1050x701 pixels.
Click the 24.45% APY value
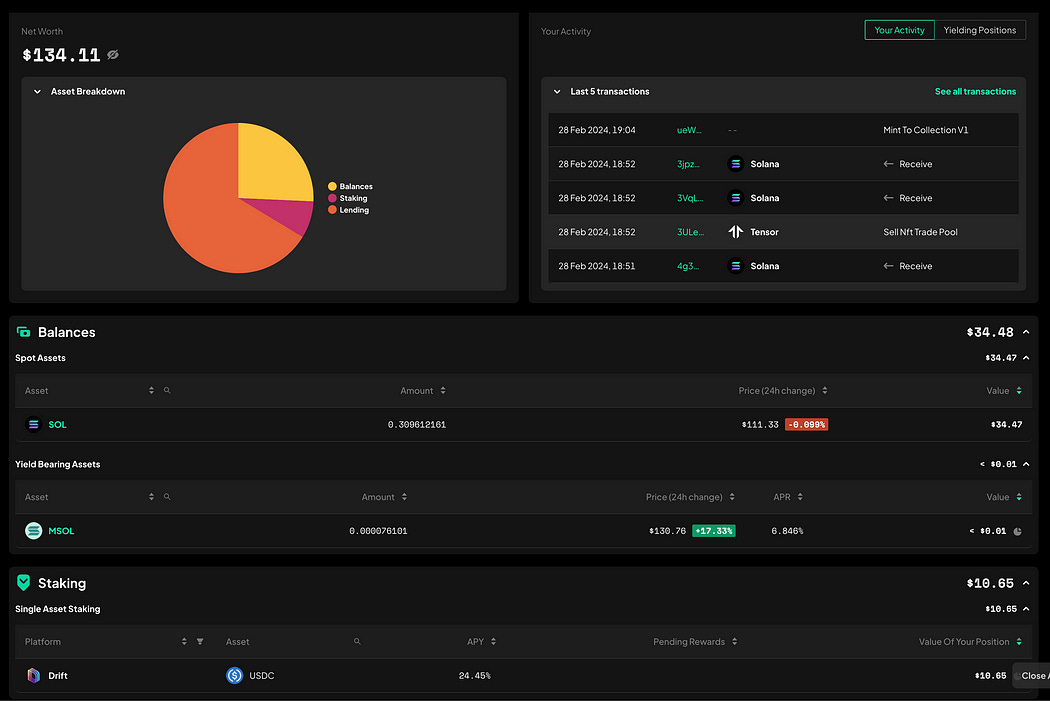(475, 676)
